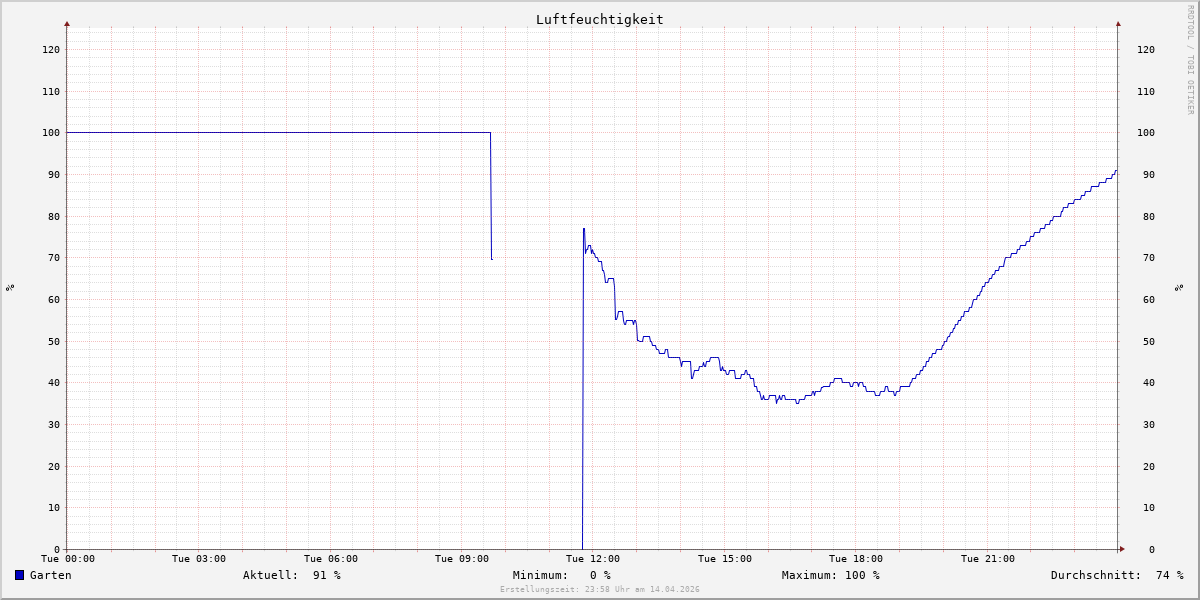The width and height of the screenshot is (1200, 600).
Task: Click the Luftfeuchtigkeit chart title
Action: coord(599,19)
